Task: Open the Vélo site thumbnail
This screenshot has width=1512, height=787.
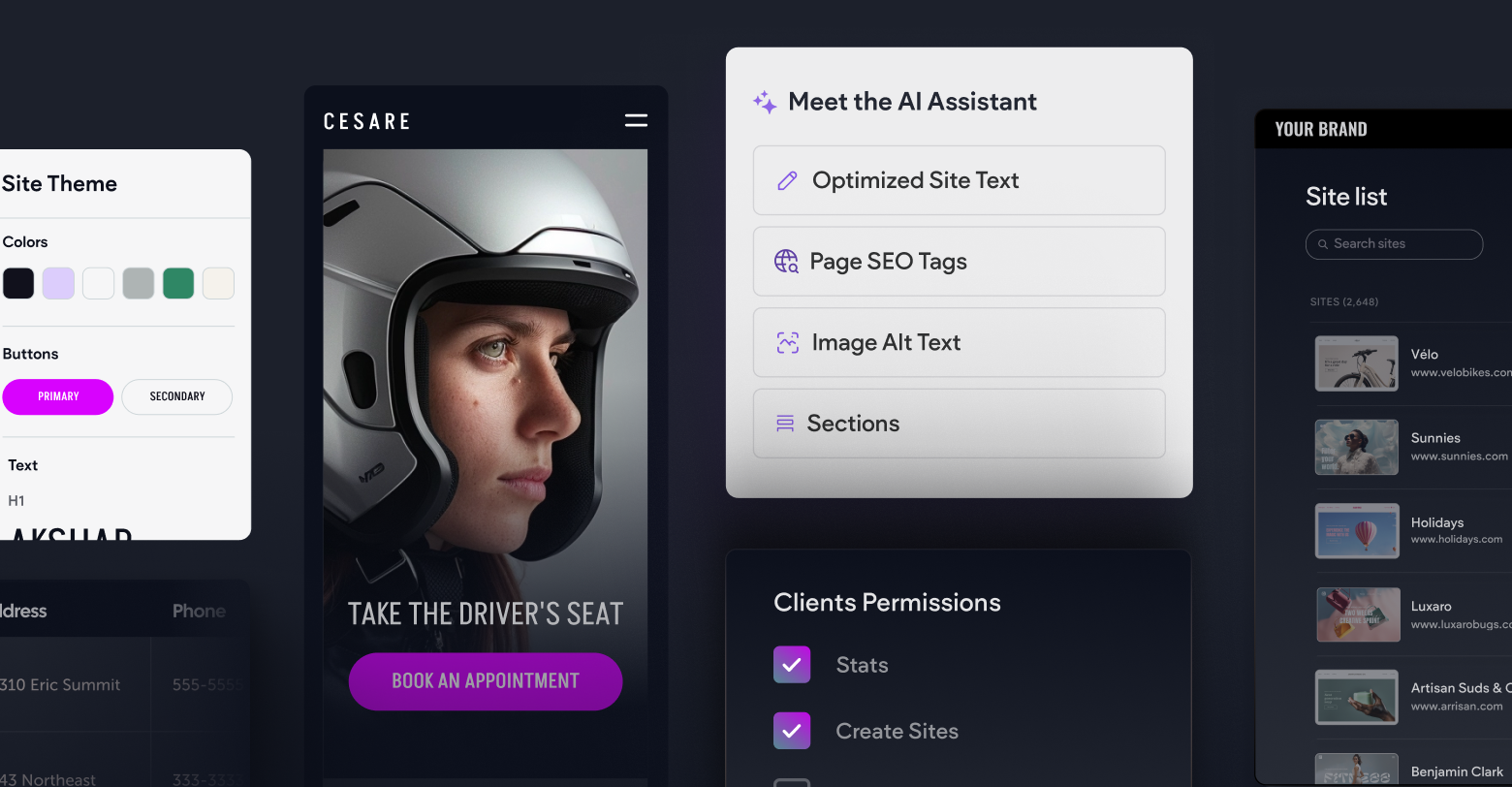Action: [x=1356, y=363]
